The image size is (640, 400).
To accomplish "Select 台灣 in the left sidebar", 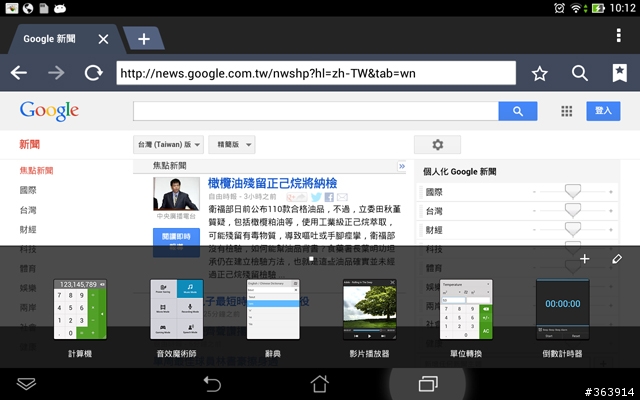I will click(28, 210).
